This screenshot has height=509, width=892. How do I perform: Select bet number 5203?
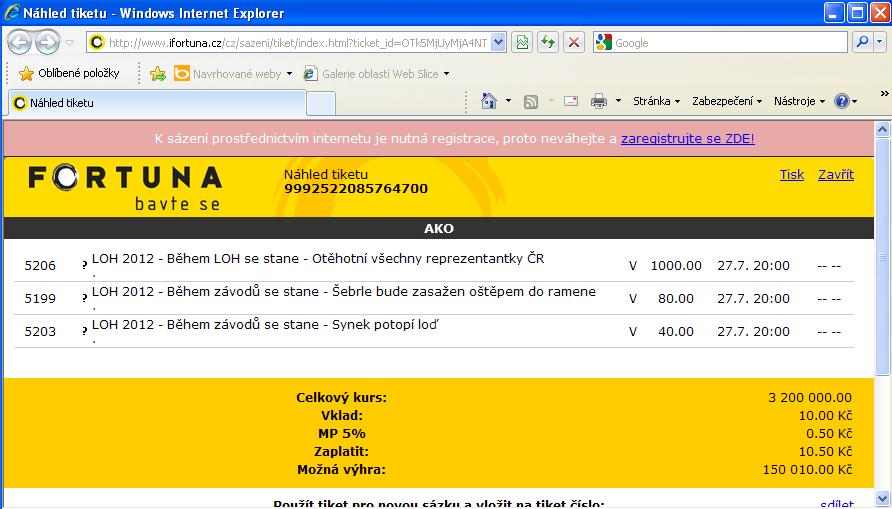(x=40, y=332)
